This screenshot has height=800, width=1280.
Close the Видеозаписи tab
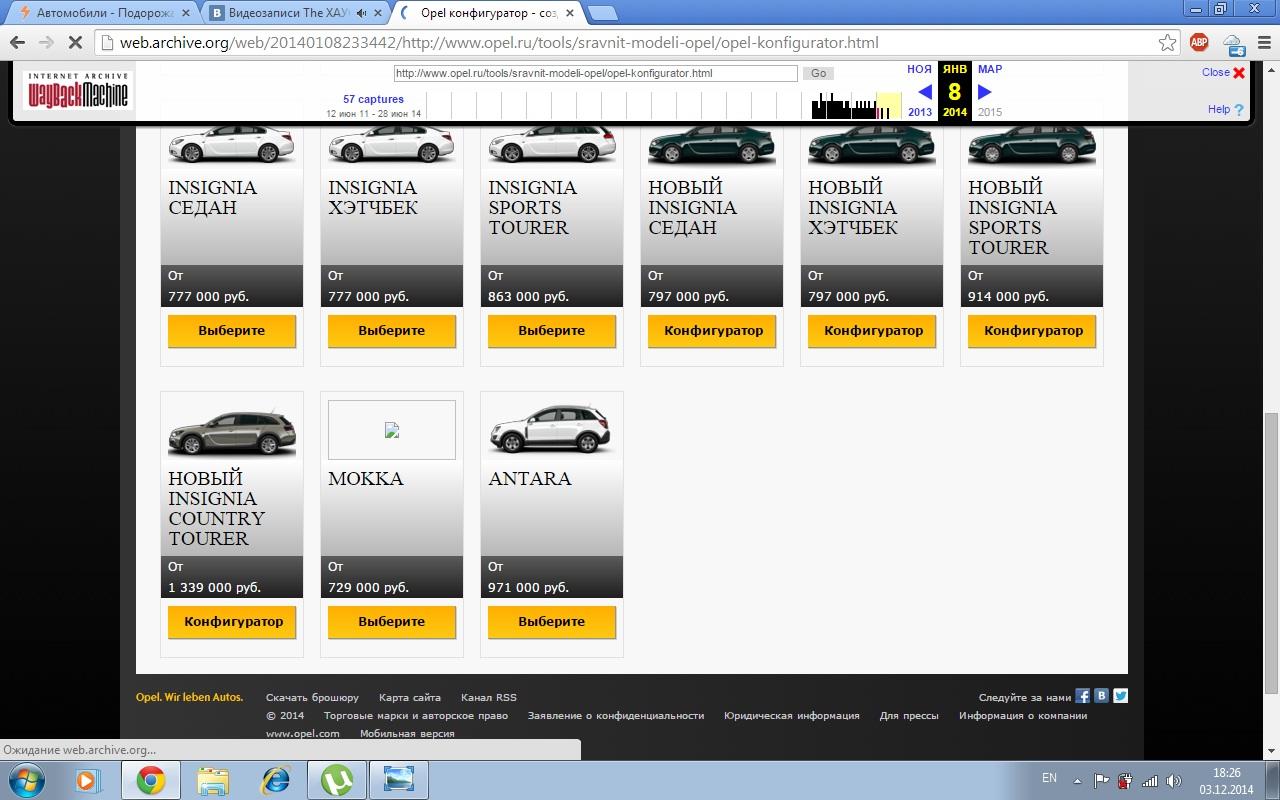click(379, 13)
